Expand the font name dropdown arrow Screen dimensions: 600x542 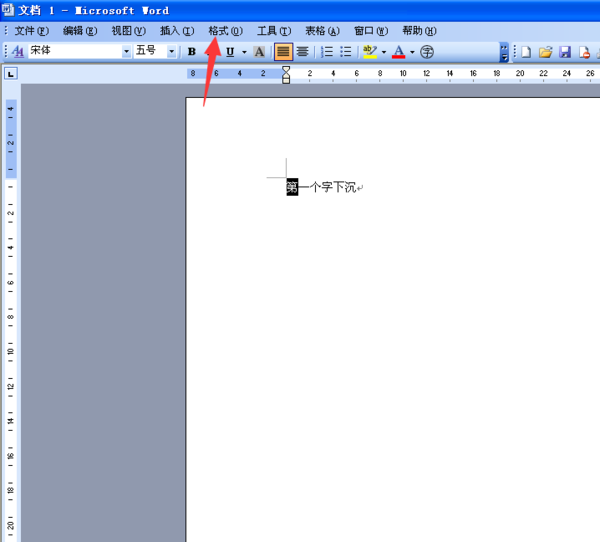coord(126,51)
